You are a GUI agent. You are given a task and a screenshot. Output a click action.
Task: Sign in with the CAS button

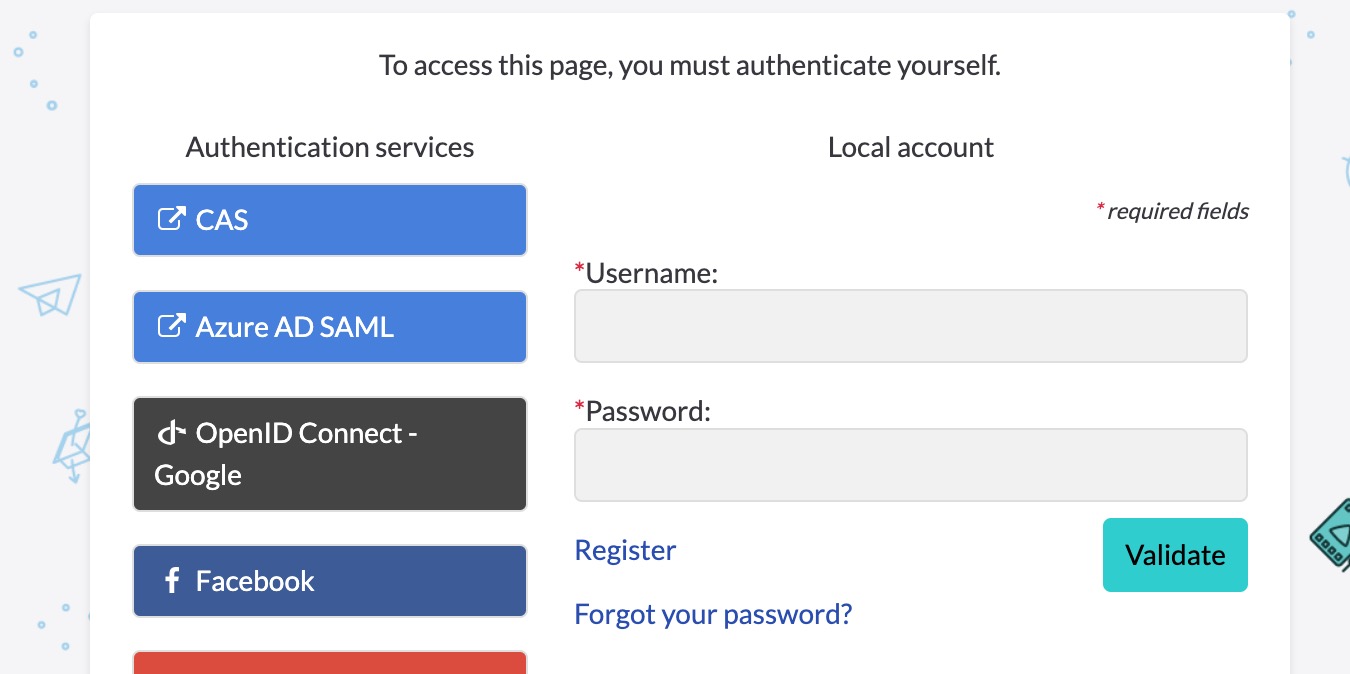coord(330,220)
